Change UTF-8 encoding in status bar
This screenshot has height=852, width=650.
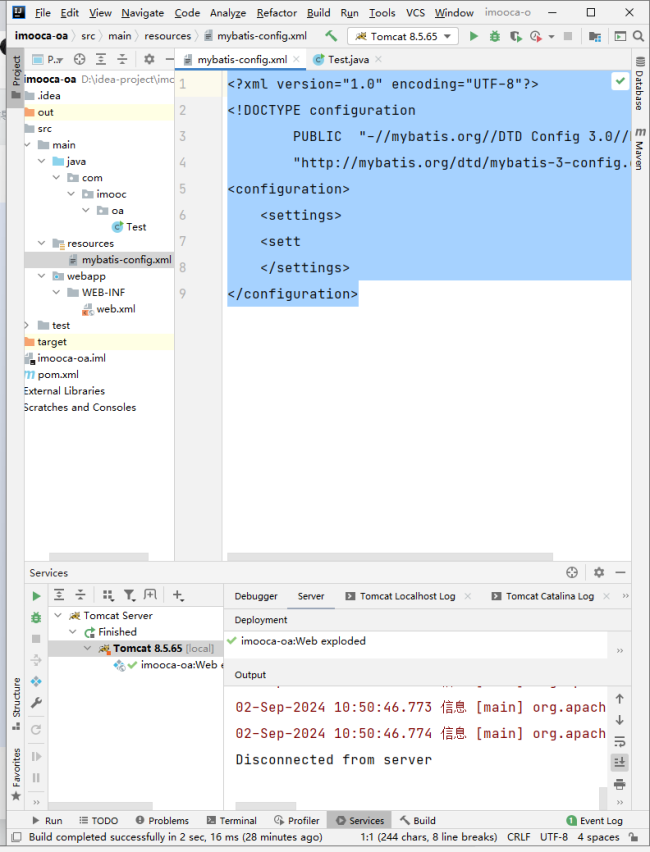coord(554,837)
